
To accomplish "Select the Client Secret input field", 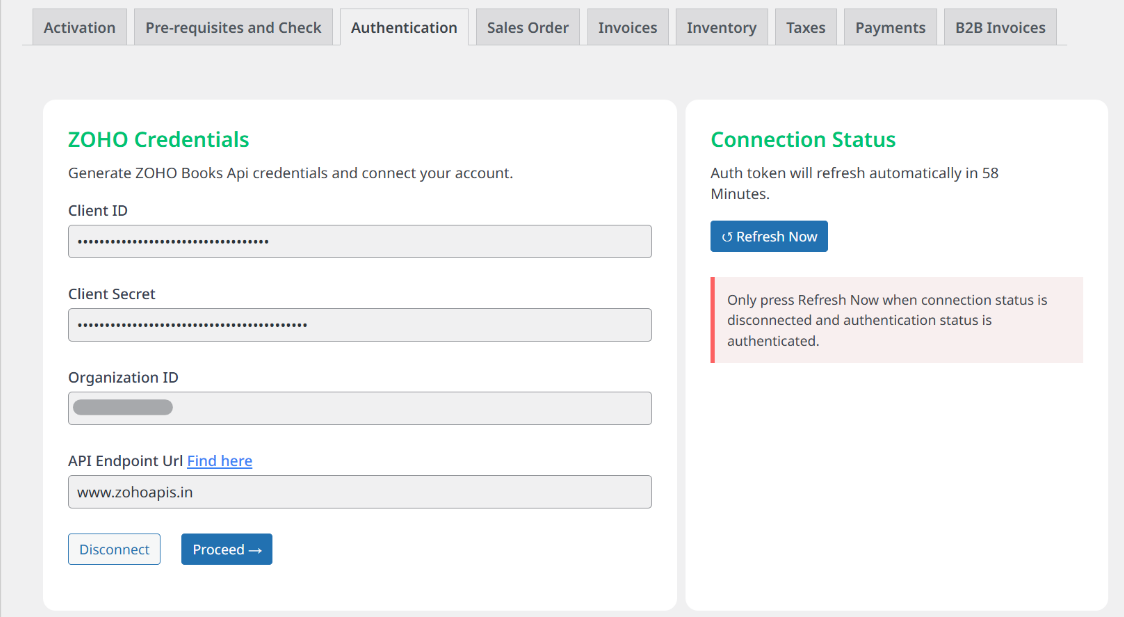I will tap(359, 325).
